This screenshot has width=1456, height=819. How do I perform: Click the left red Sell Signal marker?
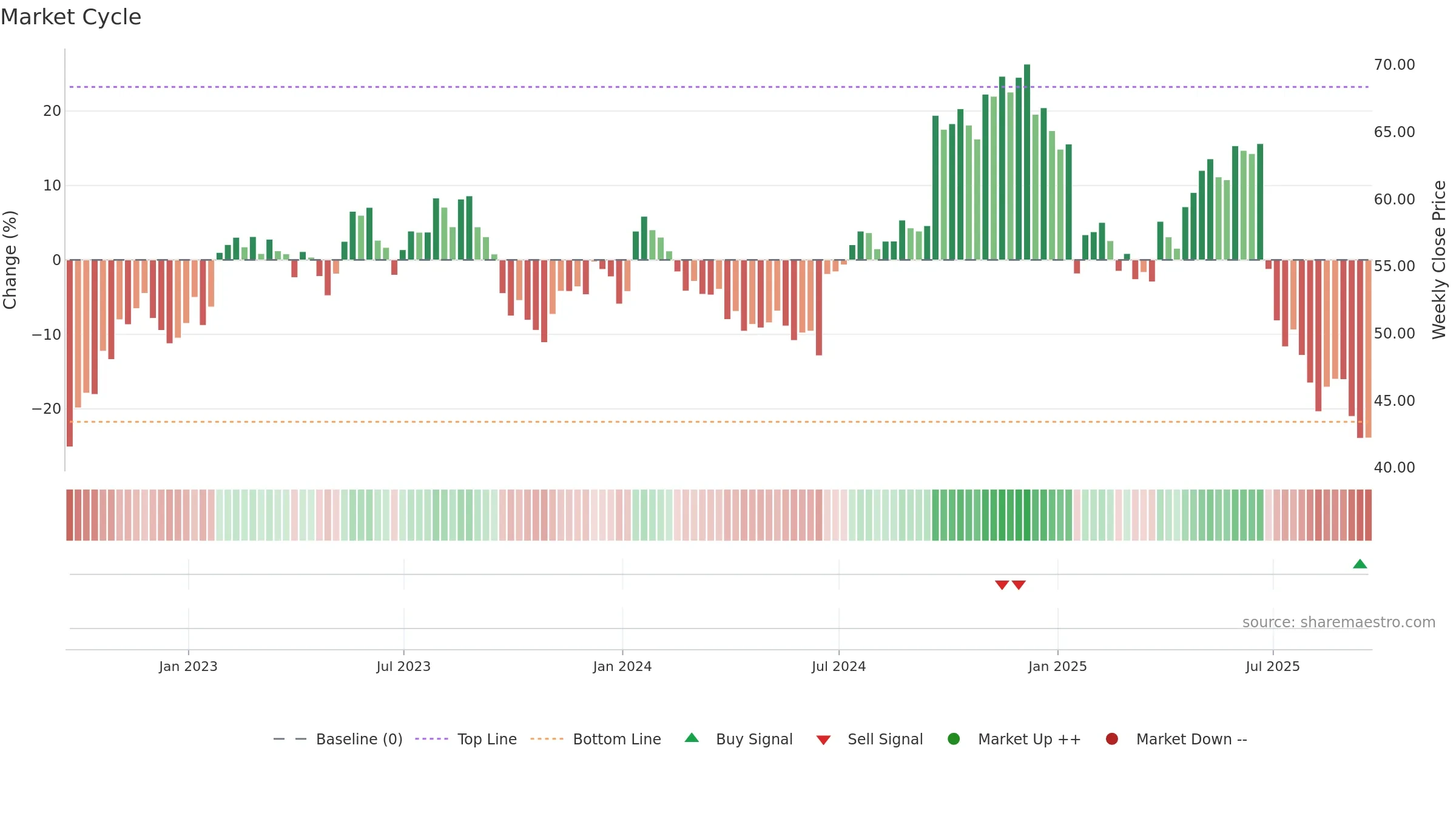pyautogui.click(x=1002, y=585)
